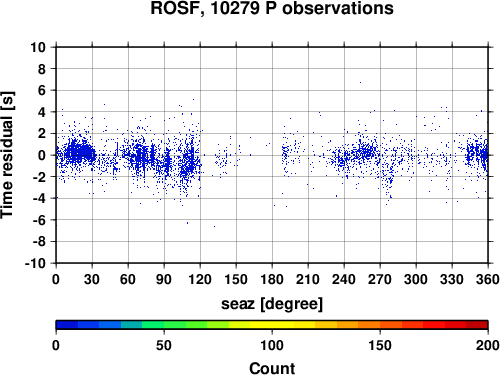Click the x-axis tick label 270
Screen dimensions: 500x375
coord(380,279)
